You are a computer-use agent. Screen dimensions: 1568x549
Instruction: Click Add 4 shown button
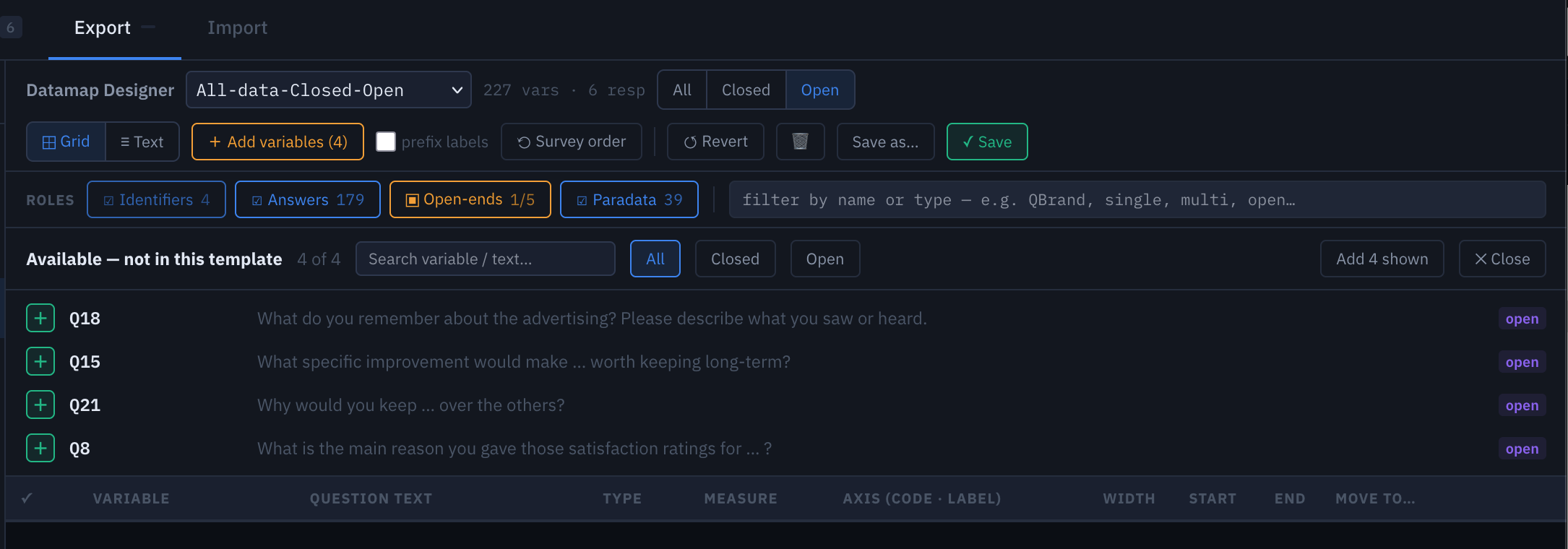pos(1382,259)
